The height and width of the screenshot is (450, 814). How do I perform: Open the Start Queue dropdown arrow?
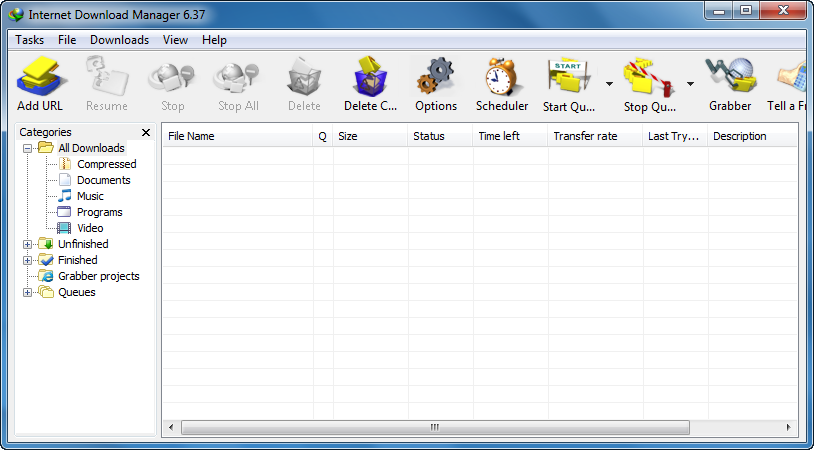click(609, 84)
